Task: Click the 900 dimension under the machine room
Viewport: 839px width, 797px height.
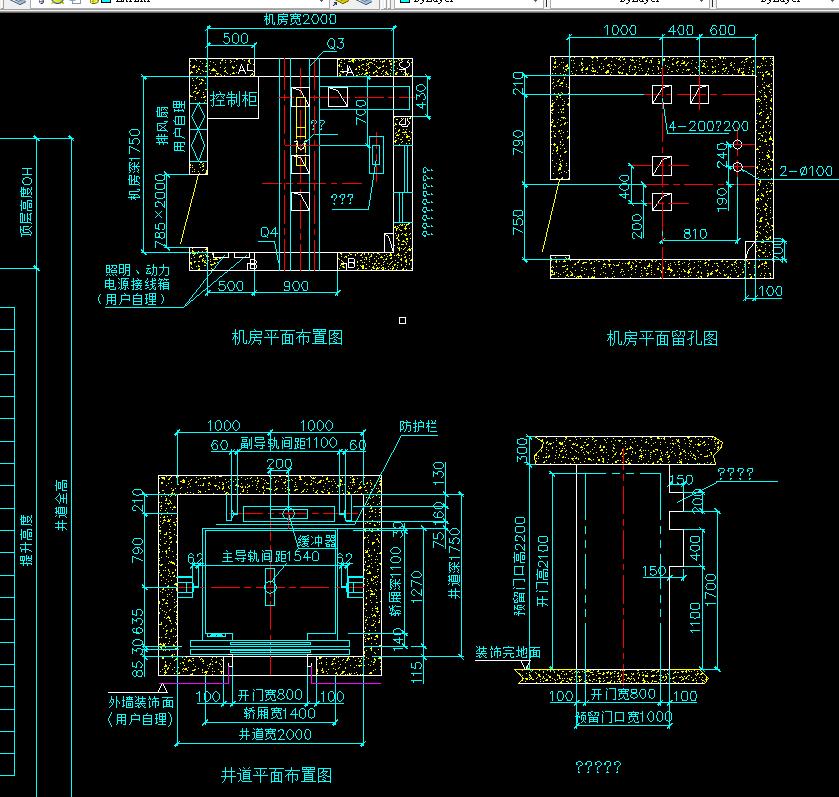Action: [296, 286]
